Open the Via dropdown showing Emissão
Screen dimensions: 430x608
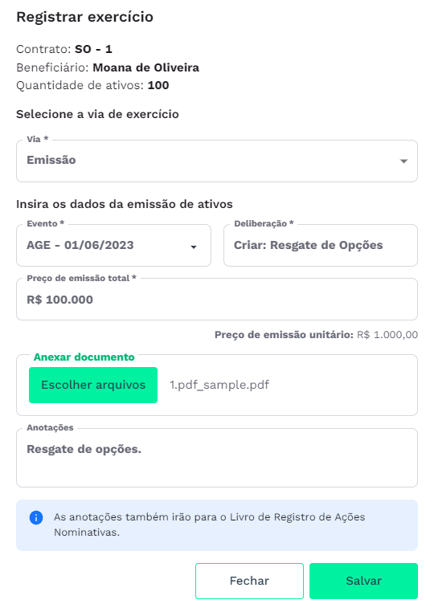pos(217,161)
